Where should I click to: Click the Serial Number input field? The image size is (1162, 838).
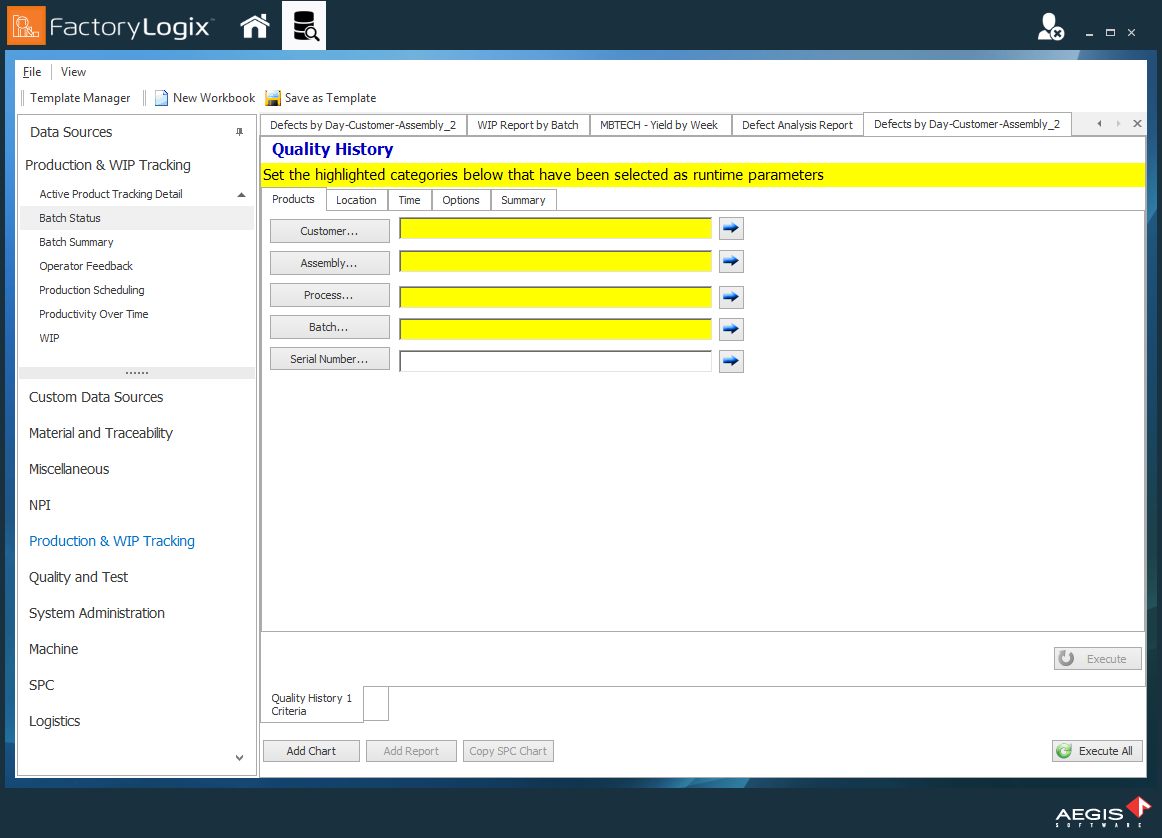point(555,361)
